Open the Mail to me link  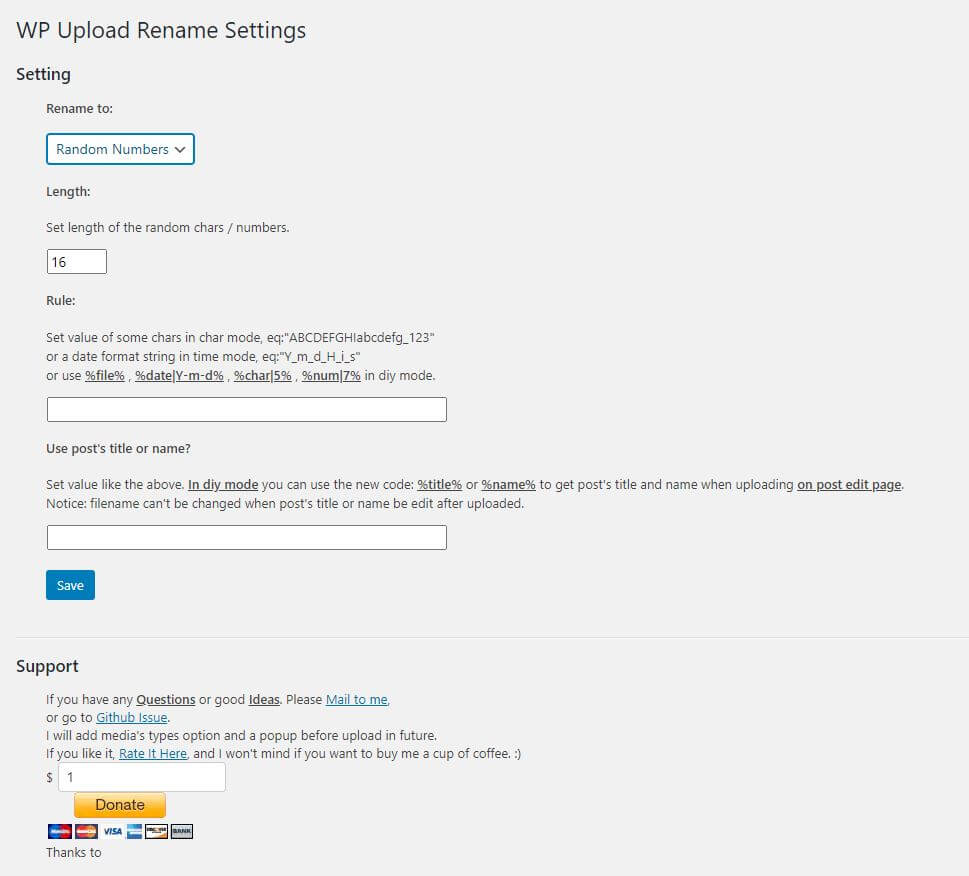[x=357, y=699]
